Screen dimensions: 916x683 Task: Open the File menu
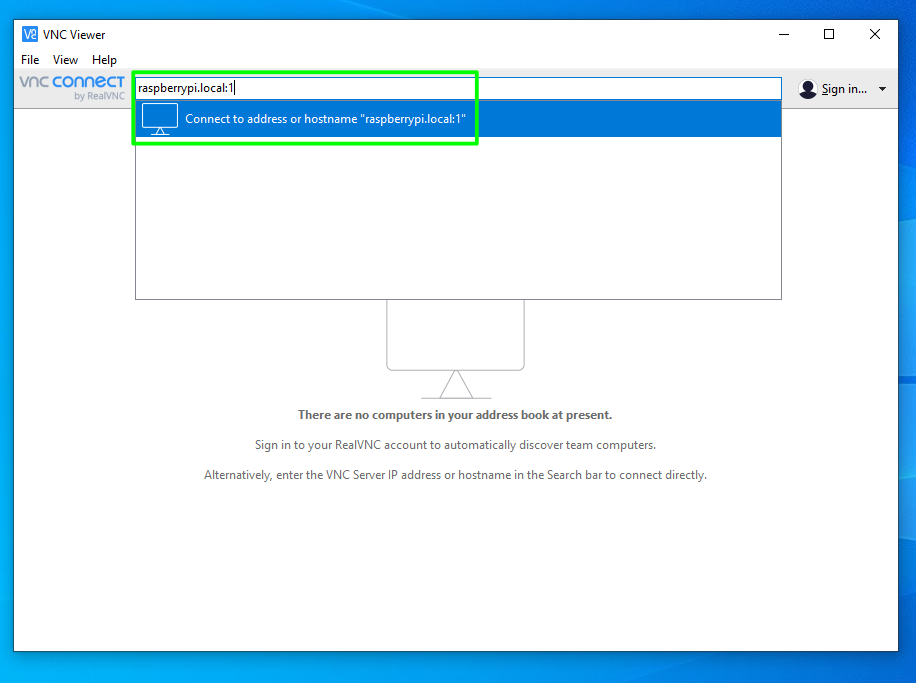coord(29,59)
